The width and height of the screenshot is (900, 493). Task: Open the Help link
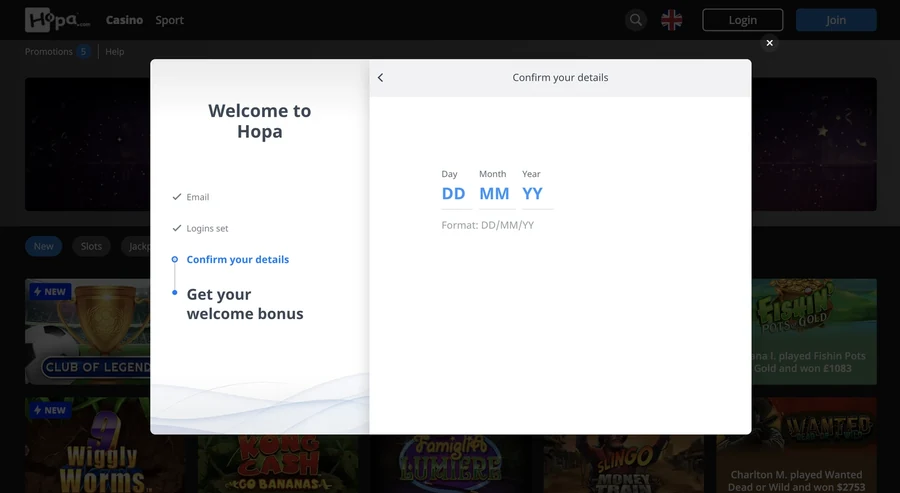click(114, 52)
